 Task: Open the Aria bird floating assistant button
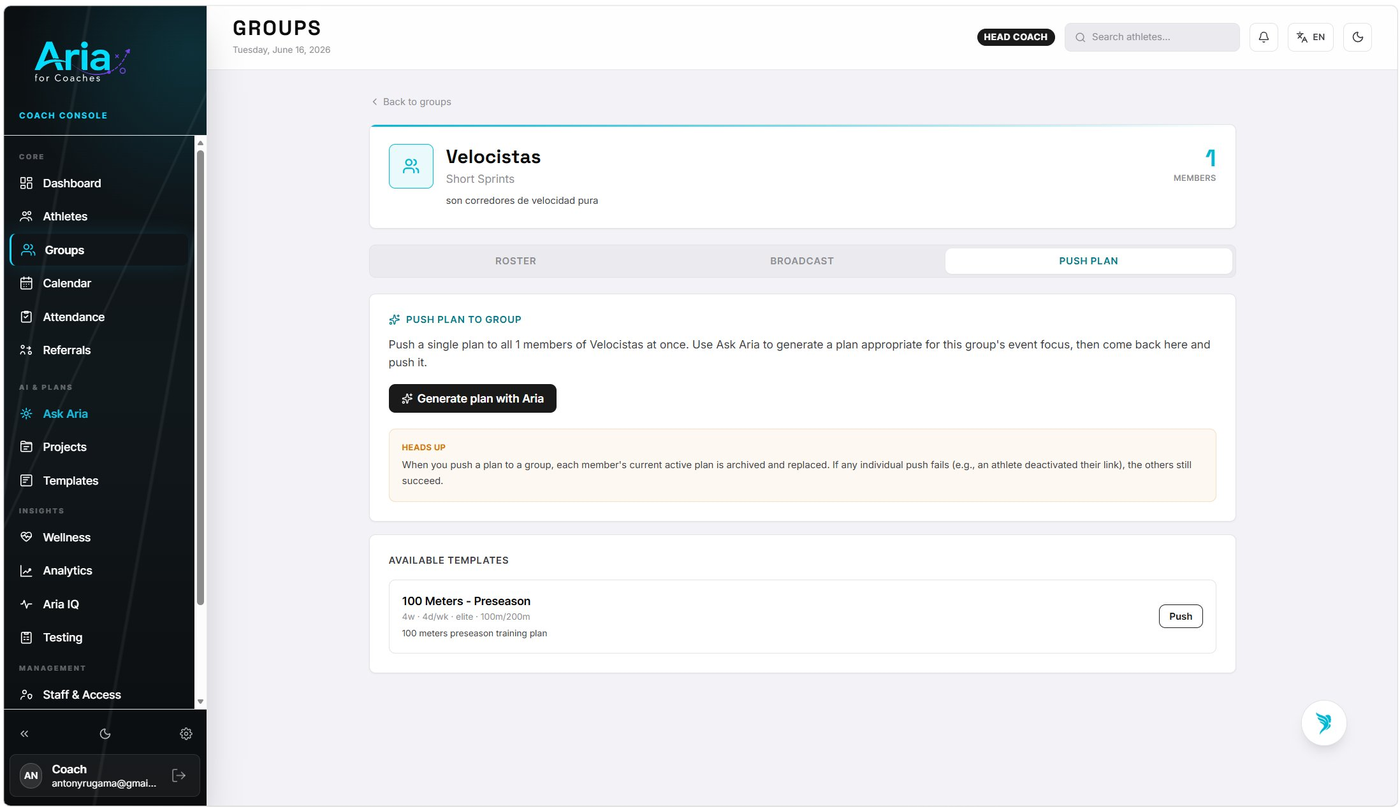click(x=1324, y=723)
